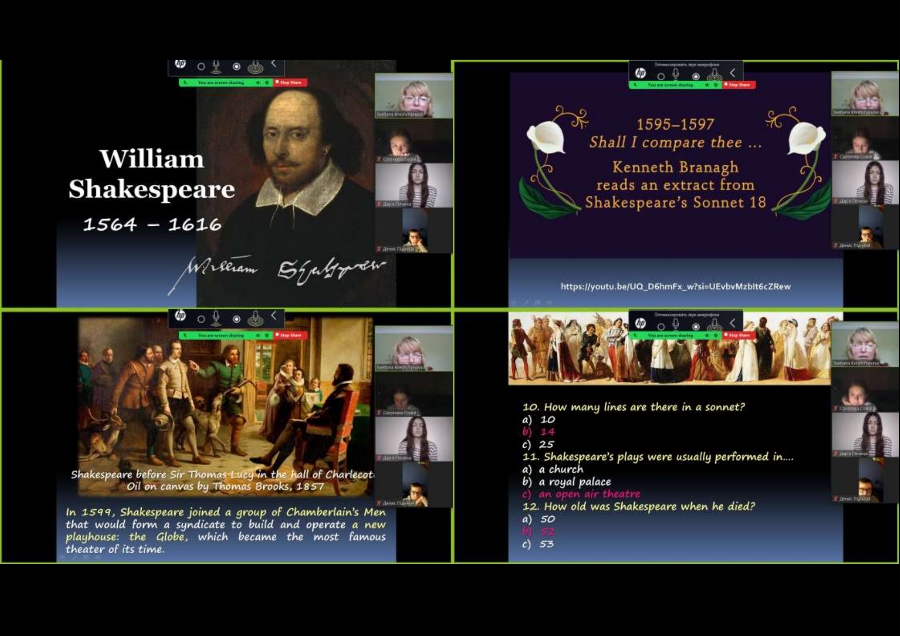900x636 pixels.
Task: Click the '1595–1597' heading on the sonnet slide
Action: point(676,125)
